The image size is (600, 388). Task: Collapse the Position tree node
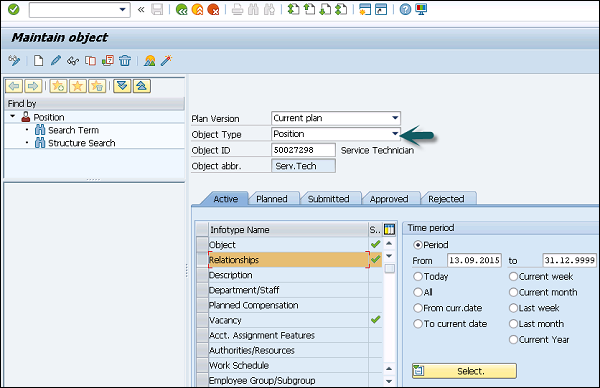(x=13, y=116)
